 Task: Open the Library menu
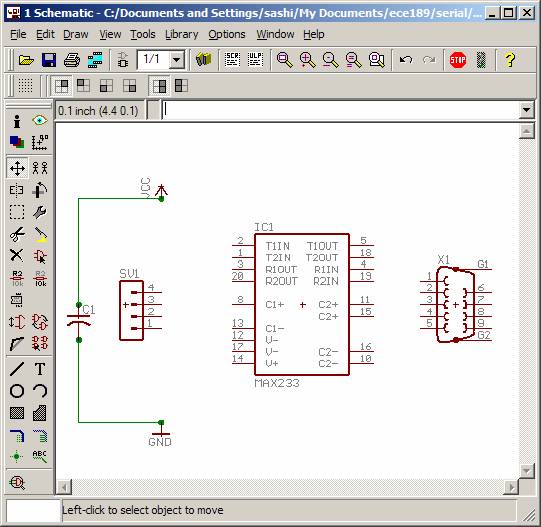point(181,34)
